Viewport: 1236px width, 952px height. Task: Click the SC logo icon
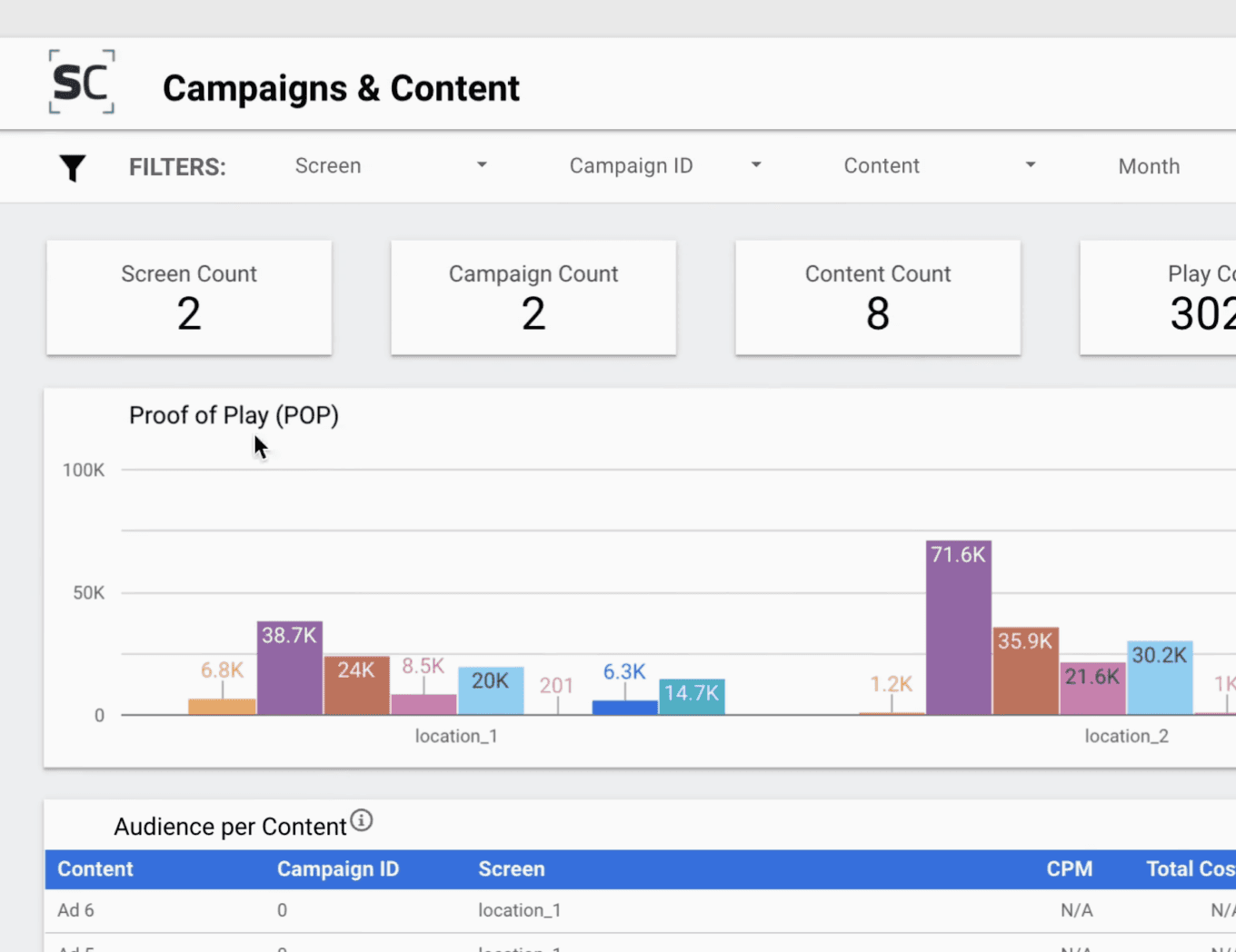point(82,82)
